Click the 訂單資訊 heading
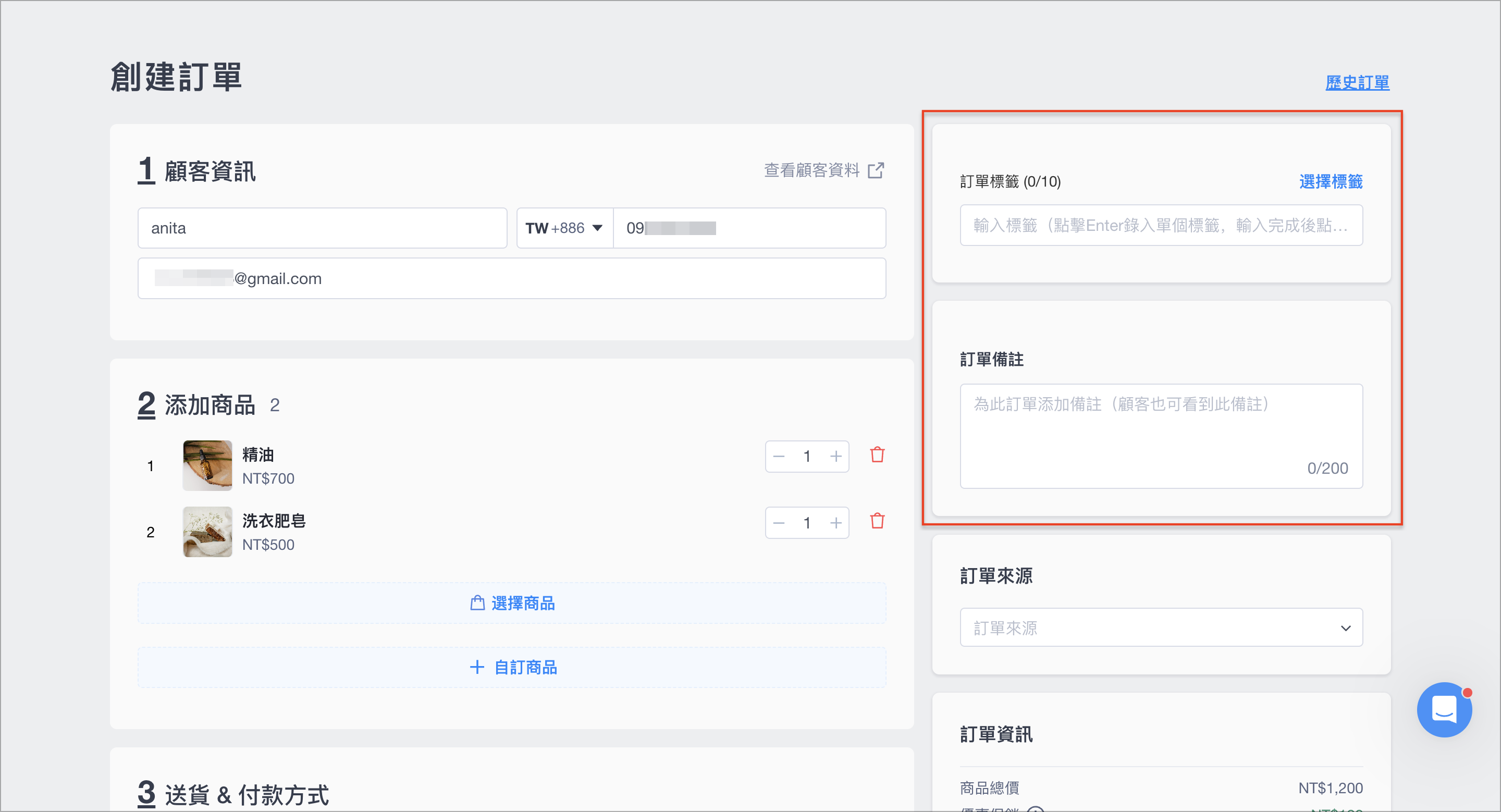Screen dimensions: 1501x812 coord(996,734)
